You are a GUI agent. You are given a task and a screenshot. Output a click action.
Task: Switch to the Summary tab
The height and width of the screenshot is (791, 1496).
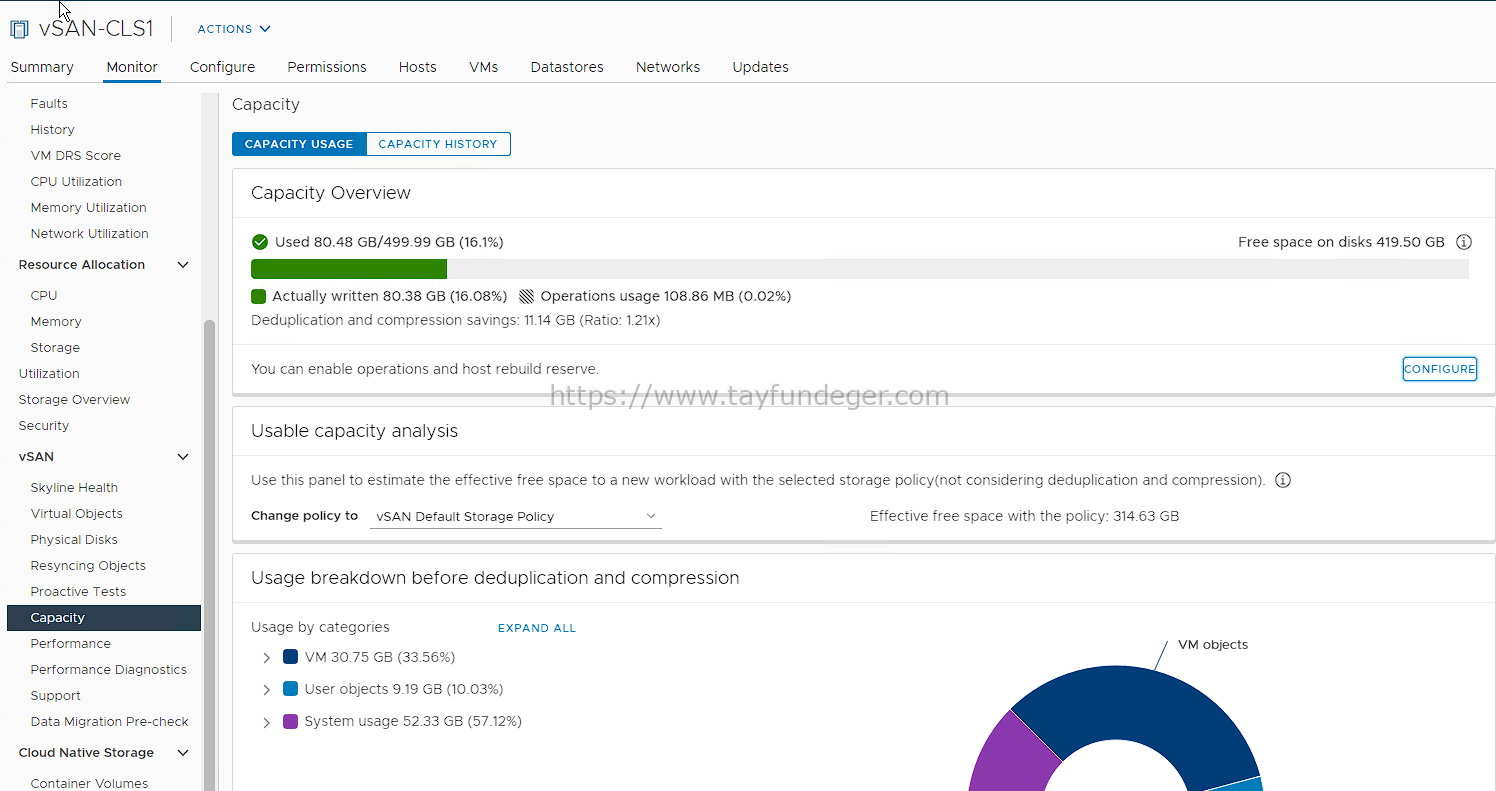(x=42, y=67)
